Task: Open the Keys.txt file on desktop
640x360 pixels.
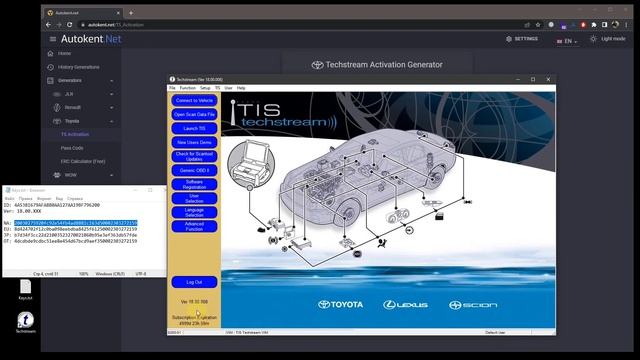Action: point(25,290)
